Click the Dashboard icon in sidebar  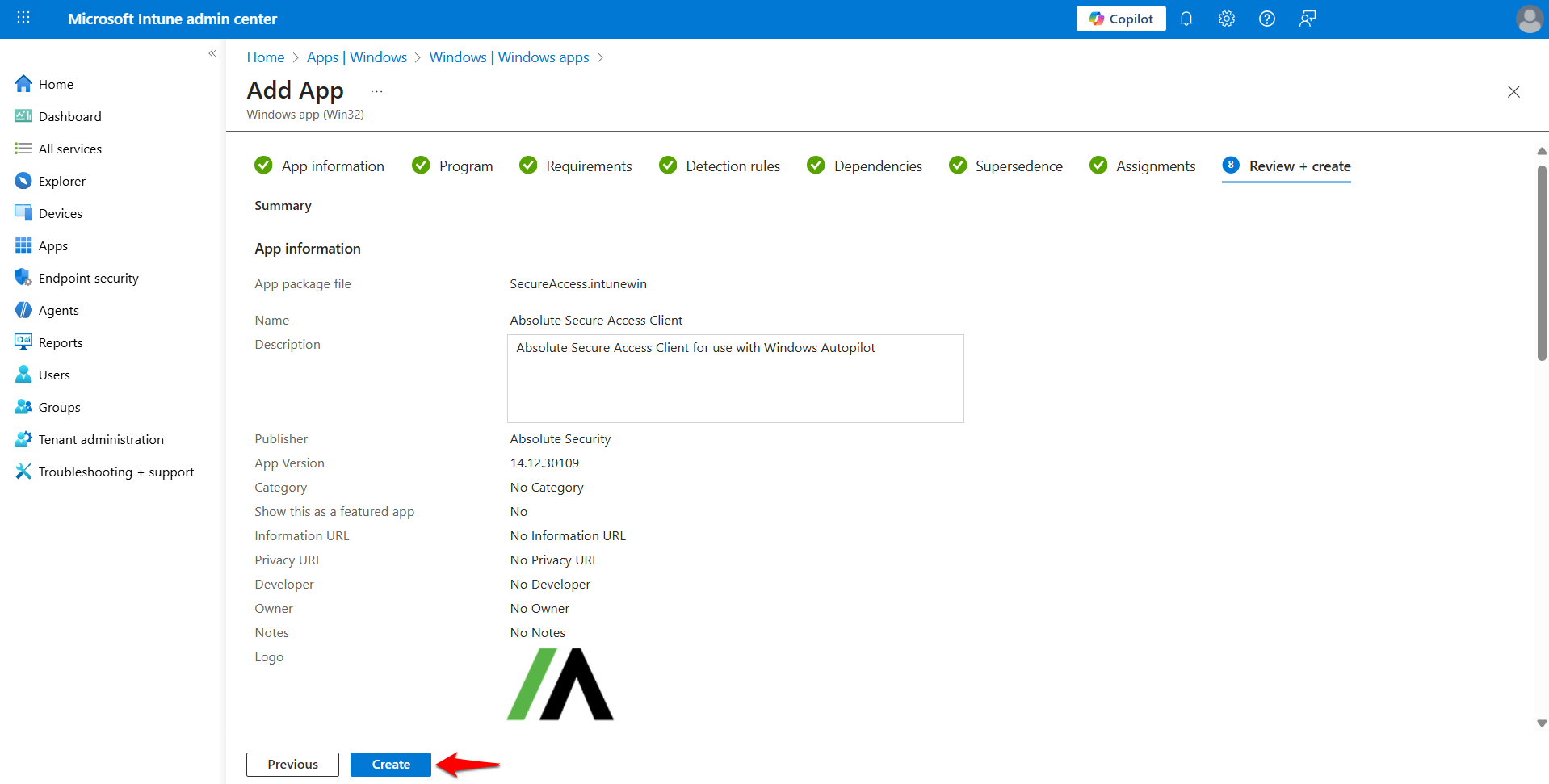tap(23, 116)
